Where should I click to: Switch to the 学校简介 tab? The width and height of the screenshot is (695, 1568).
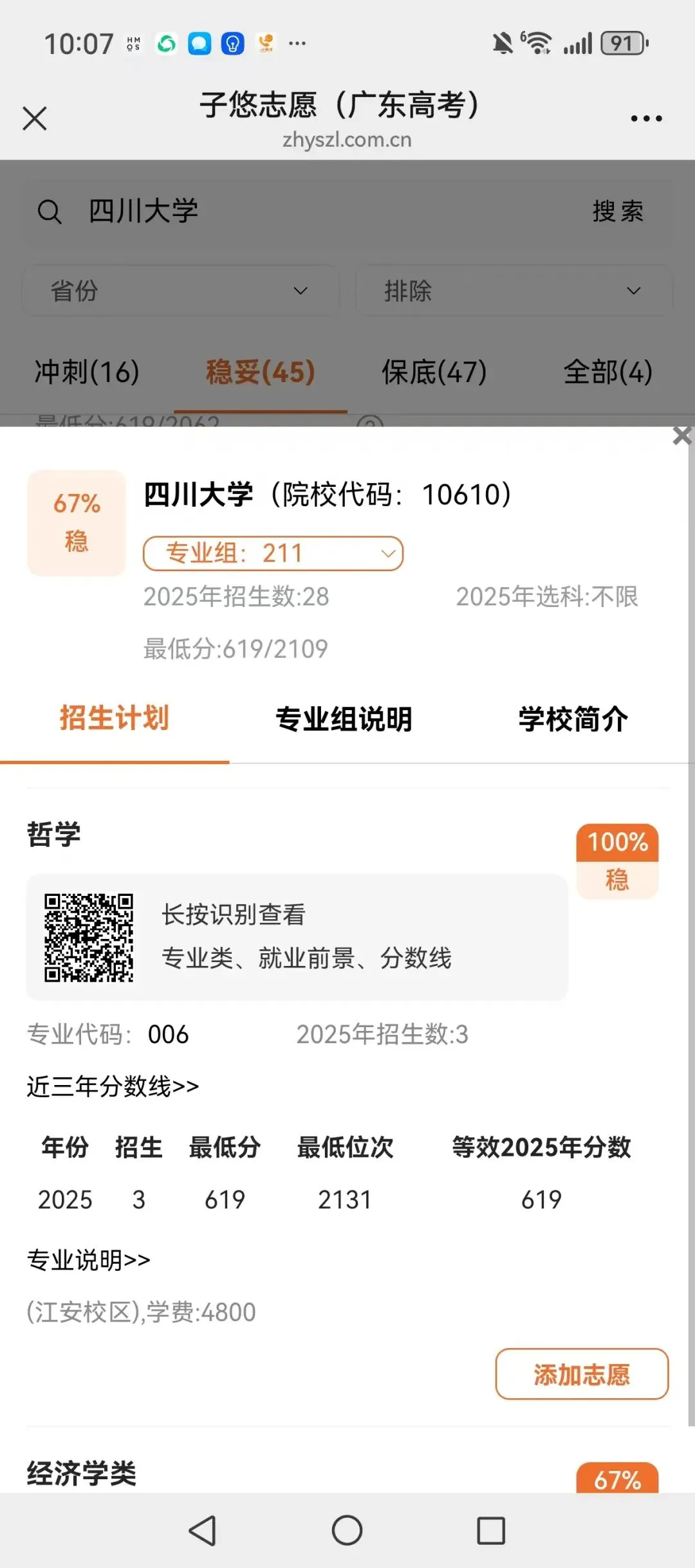(x=573, y=718)
